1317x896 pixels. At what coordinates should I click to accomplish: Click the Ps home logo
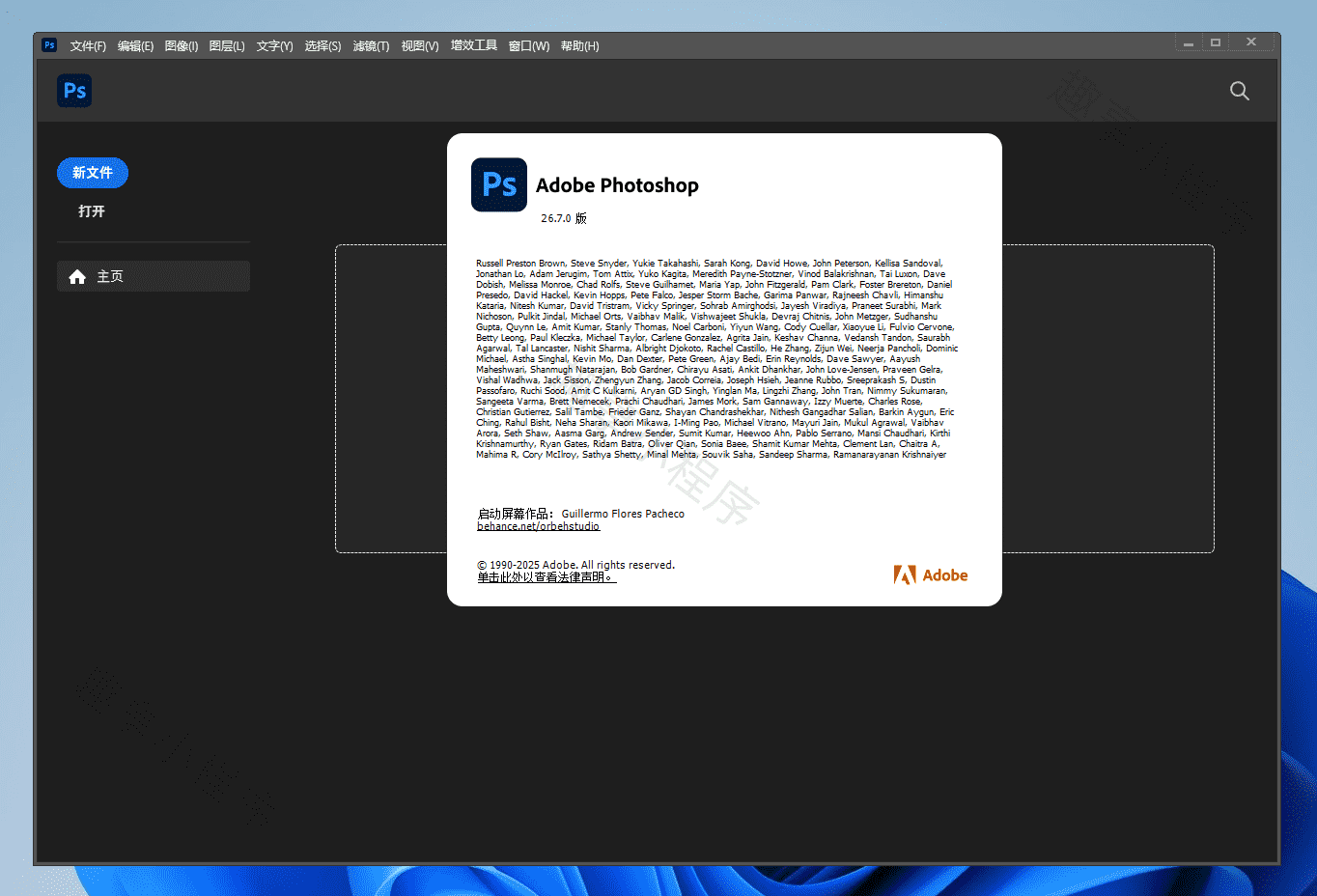(x=74, y=91)
